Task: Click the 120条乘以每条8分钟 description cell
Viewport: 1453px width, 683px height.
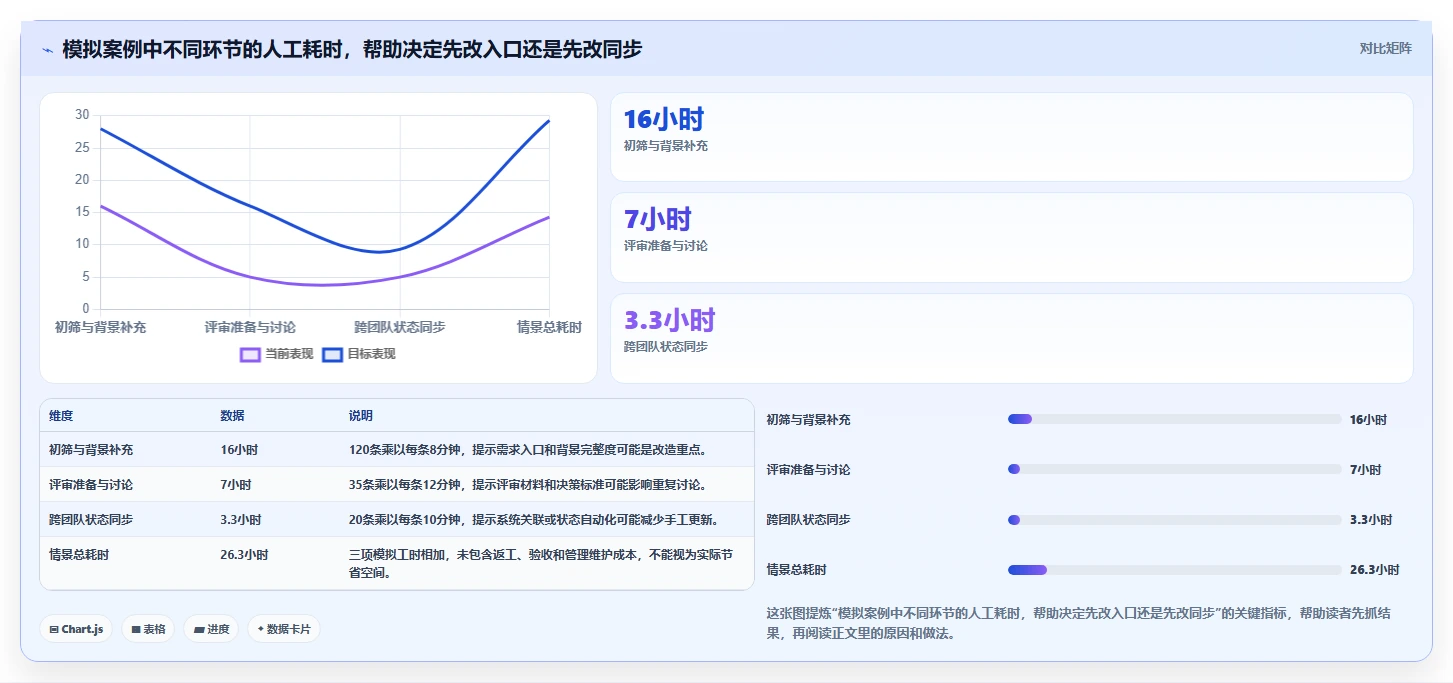Action: pos(528,450)
